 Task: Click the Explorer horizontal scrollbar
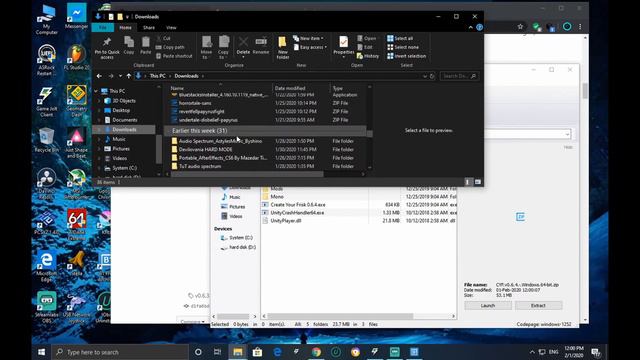247,174
